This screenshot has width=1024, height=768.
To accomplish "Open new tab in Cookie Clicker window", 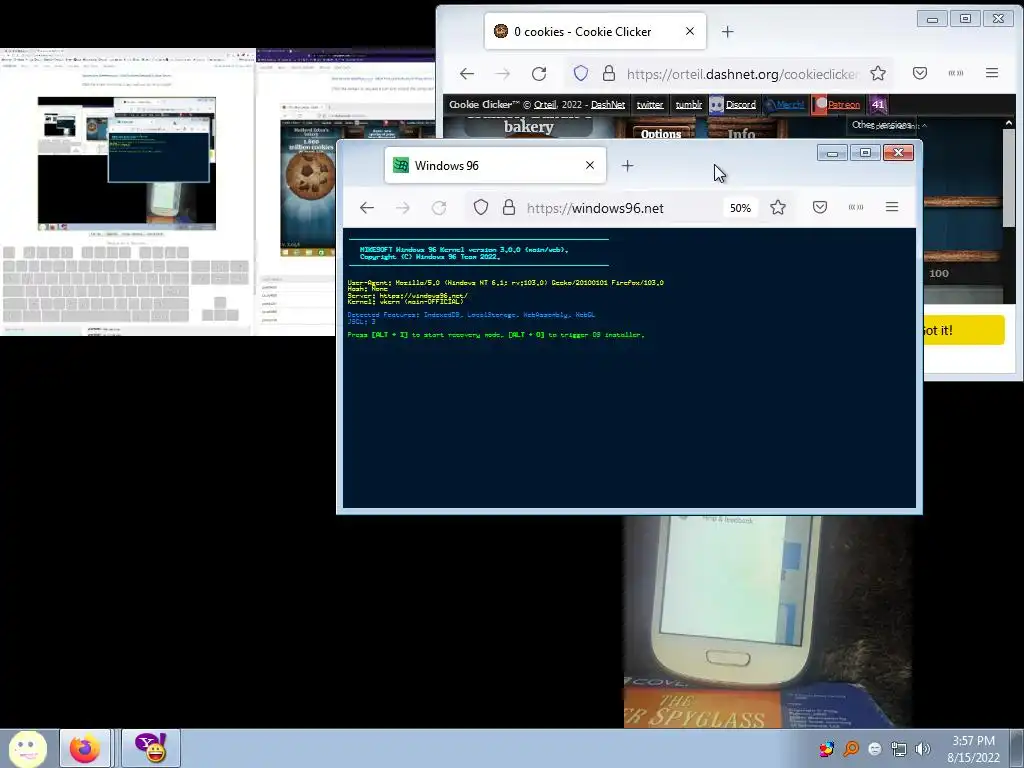I will coord(728,32).
